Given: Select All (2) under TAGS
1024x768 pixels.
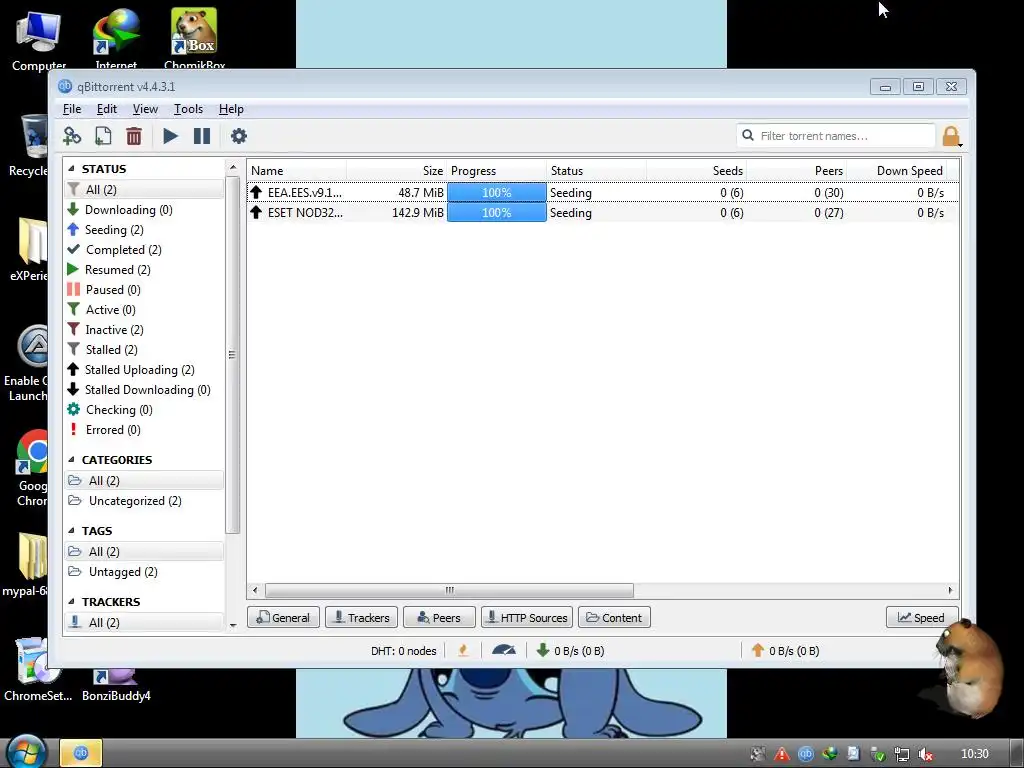Looking at the screenshot, I should tap(144, 552).
